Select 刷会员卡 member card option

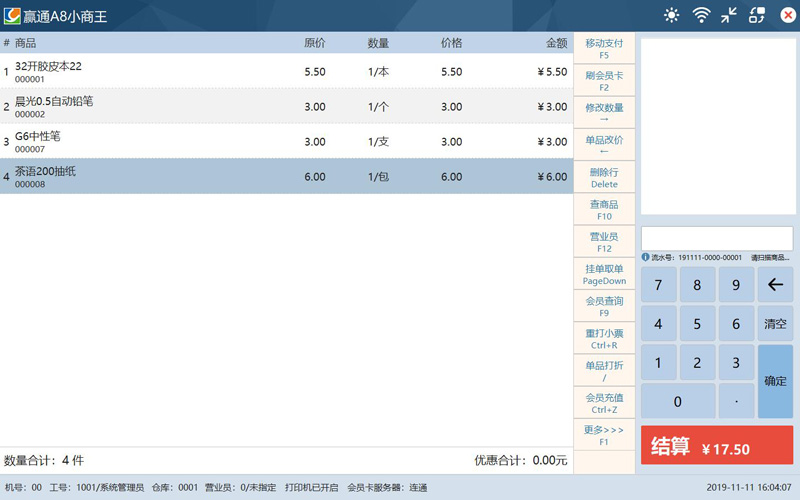[x=604, y=81]
